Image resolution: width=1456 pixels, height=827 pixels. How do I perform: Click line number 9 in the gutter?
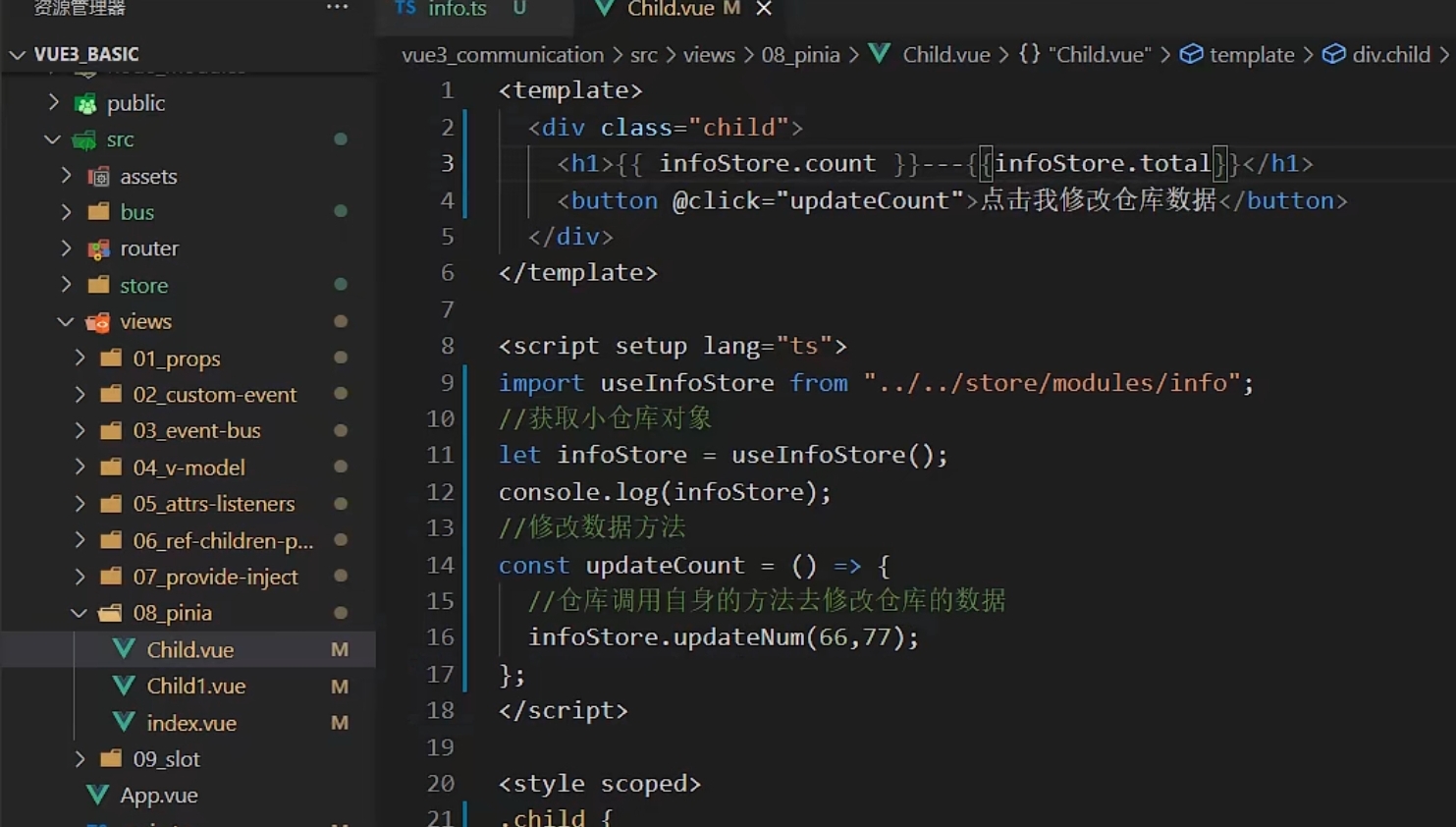(447, 382)
